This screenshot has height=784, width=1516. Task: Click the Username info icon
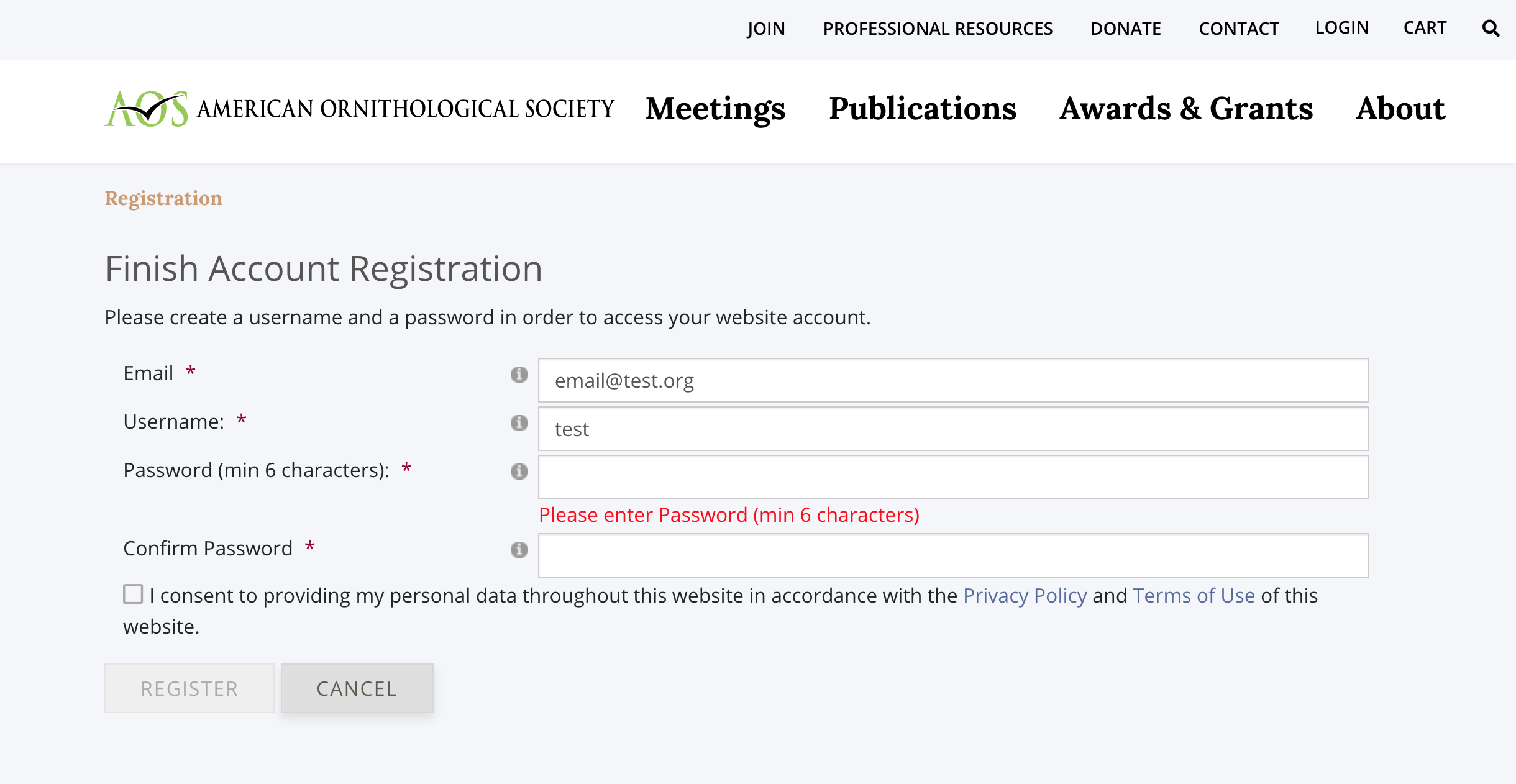point(519,423)
